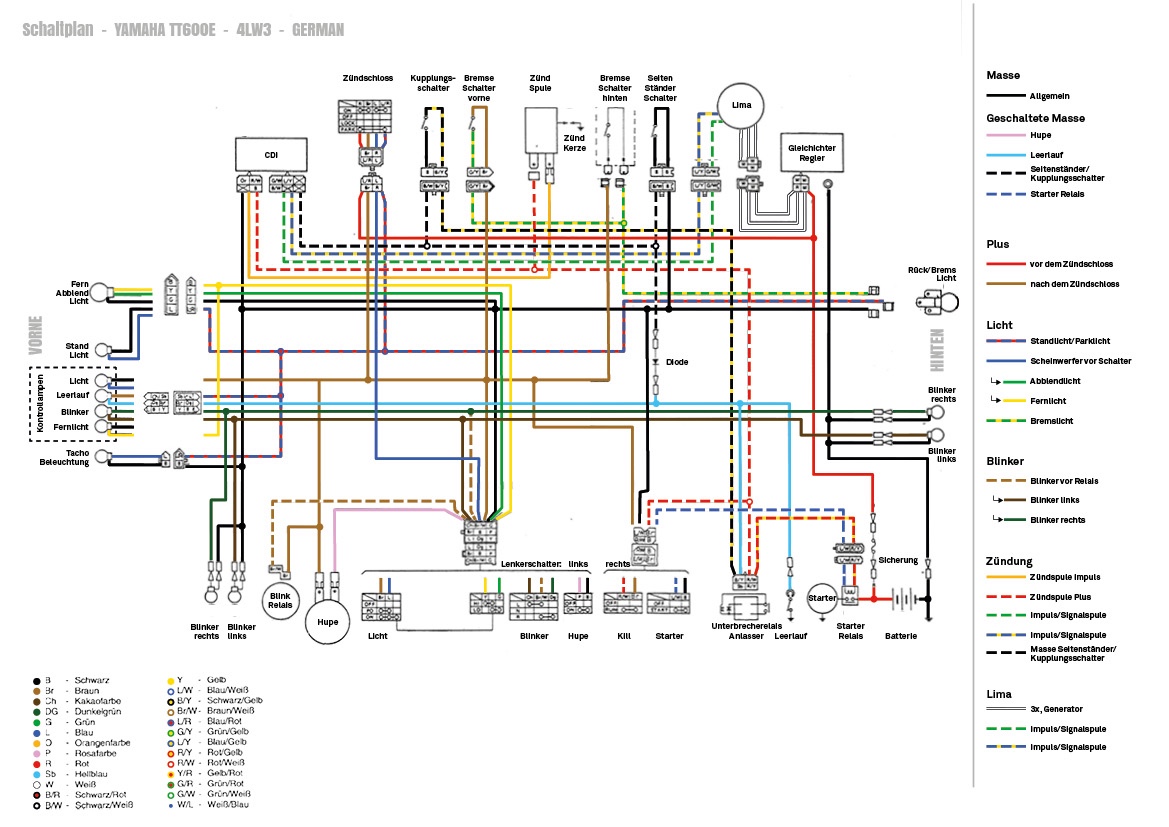Click the Leerlauf Kontrollampe bulb
The image size is (1169, 827).
coord(102,395)
